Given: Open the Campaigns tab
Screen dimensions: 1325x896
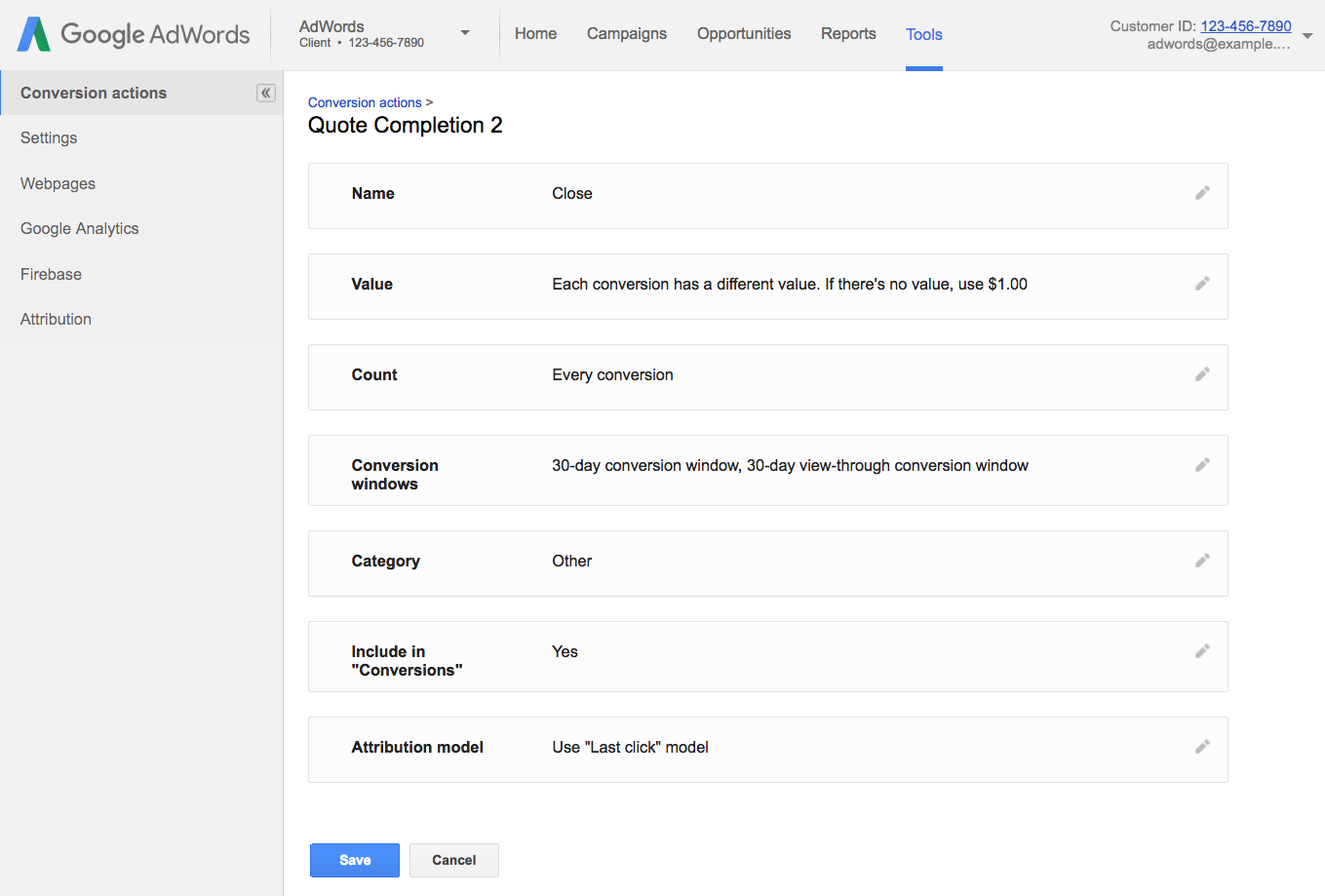Looking at the screenshot, I should (627, 33).
